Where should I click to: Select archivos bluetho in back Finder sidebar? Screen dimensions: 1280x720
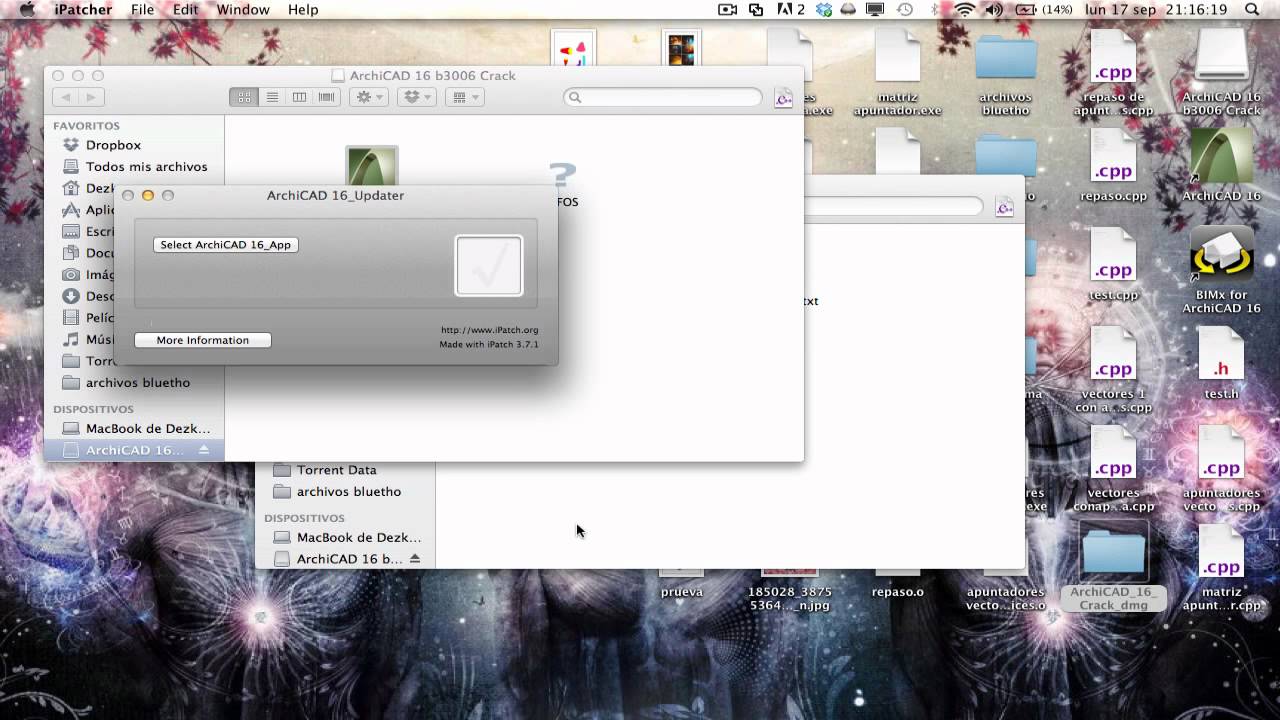point(348,492)
